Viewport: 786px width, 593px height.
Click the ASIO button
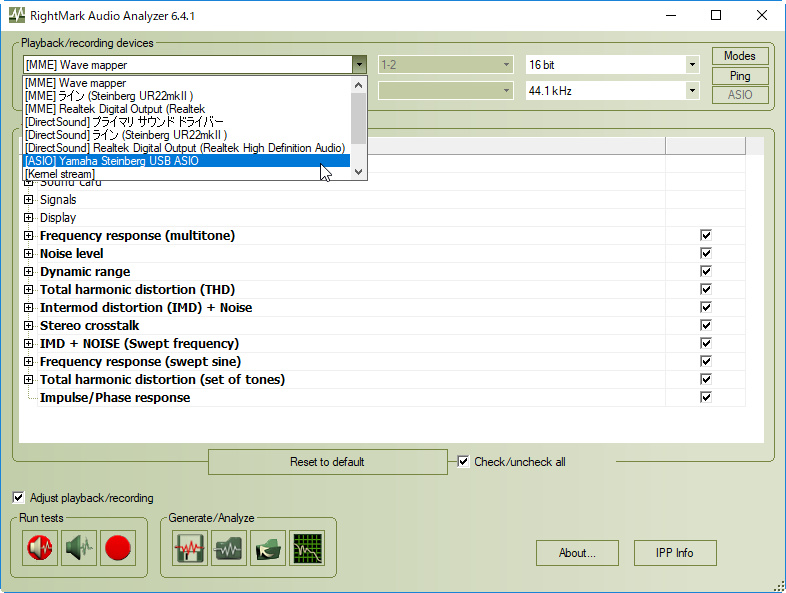(x=740, y=95)
